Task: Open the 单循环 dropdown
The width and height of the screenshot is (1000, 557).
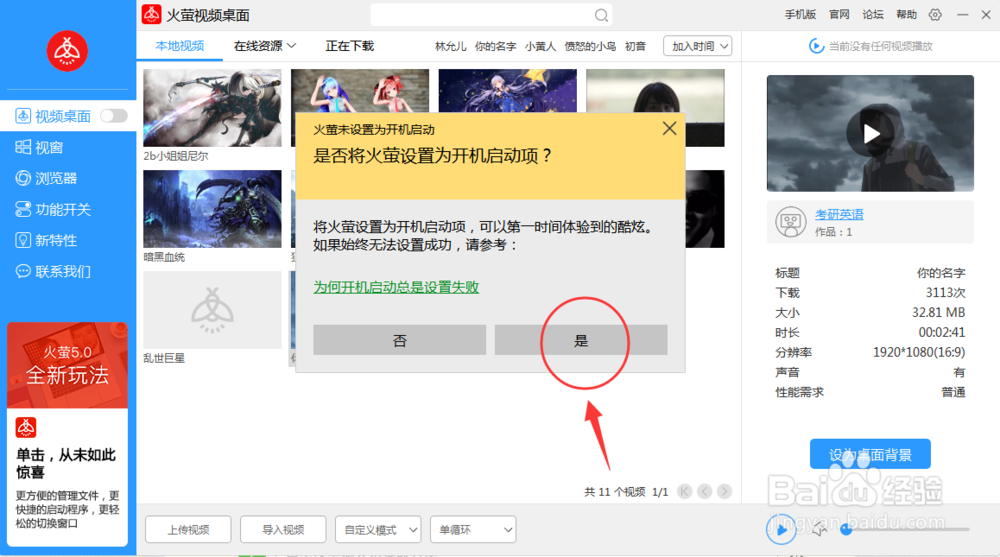Action: pos(473,530)
